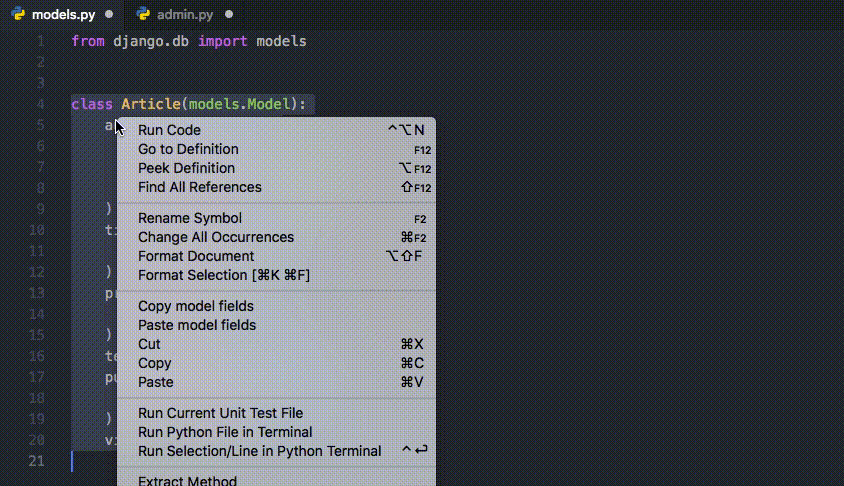
Task: Choose Run Code from context menu
Action: pos(276,130)
